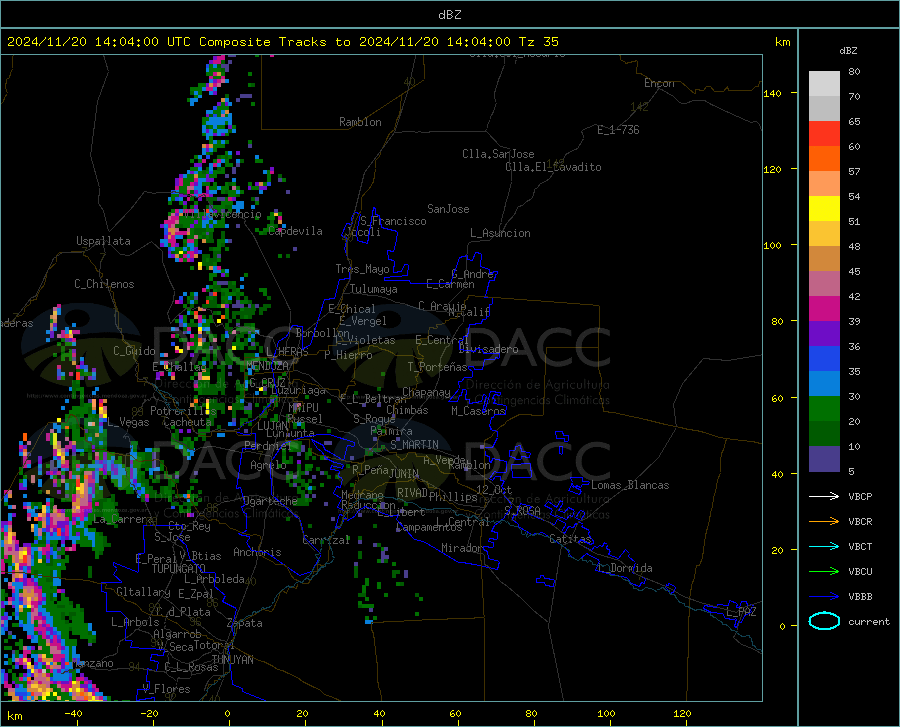
Task: Click the cyan VBCT arrow legend icon
Action: [824, 546]
